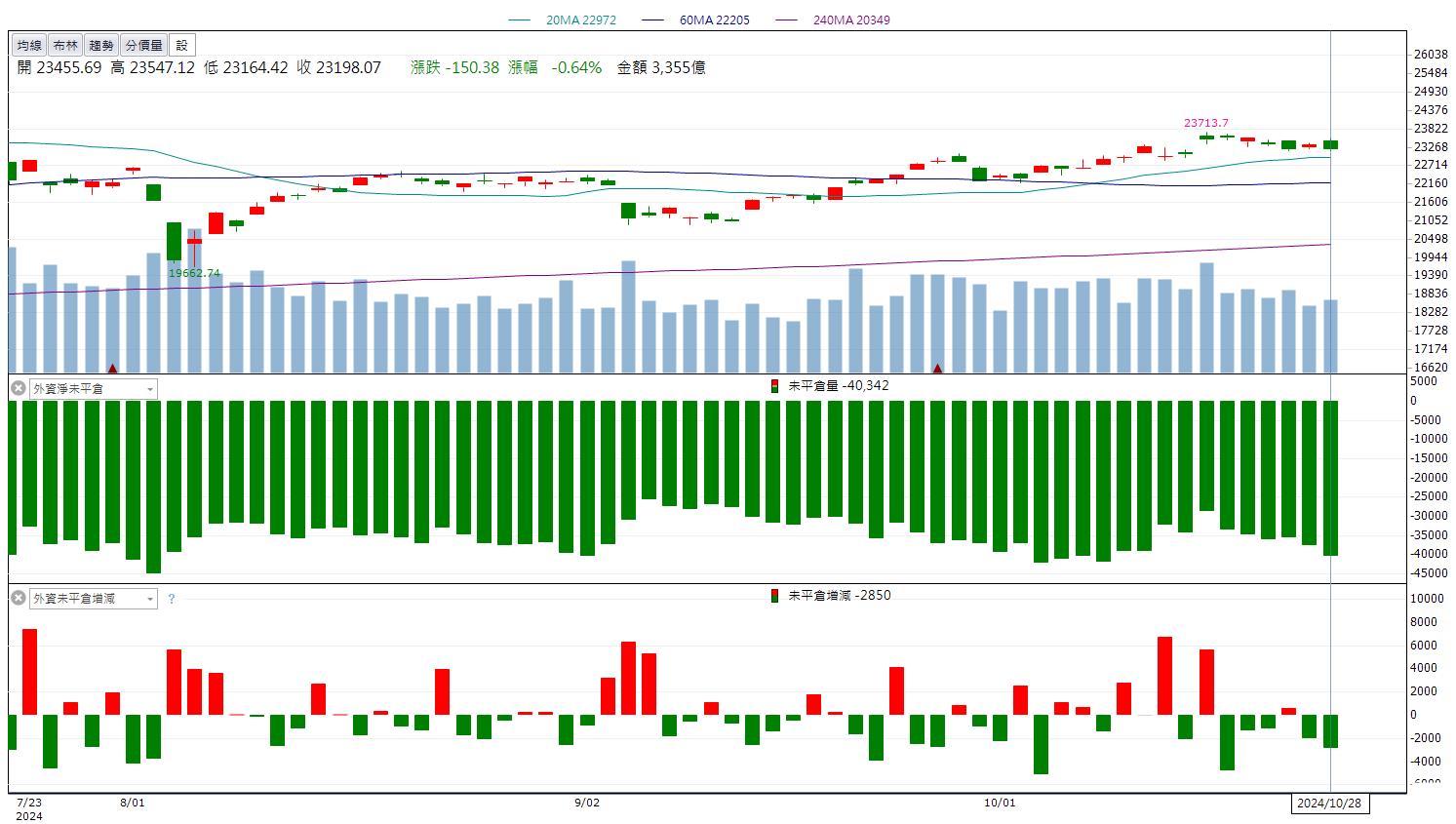Close the 外資淨未平倉 indicator panel
The height and width of the screenshot is (824, 1456).
coord(18,388)
